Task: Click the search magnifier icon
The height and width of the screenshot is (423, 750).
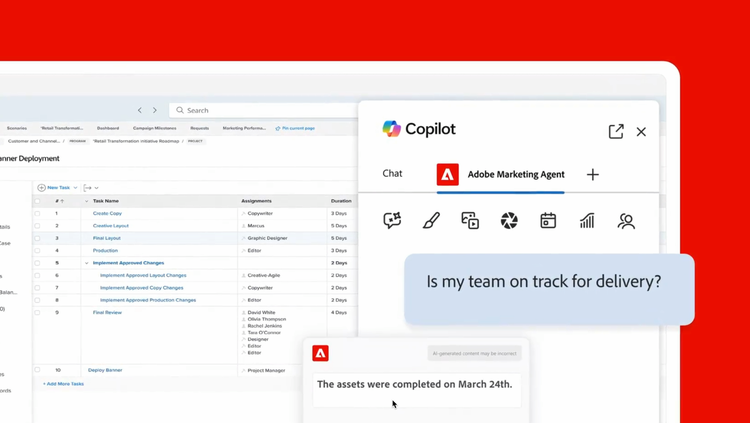Action: pos(180,110)
